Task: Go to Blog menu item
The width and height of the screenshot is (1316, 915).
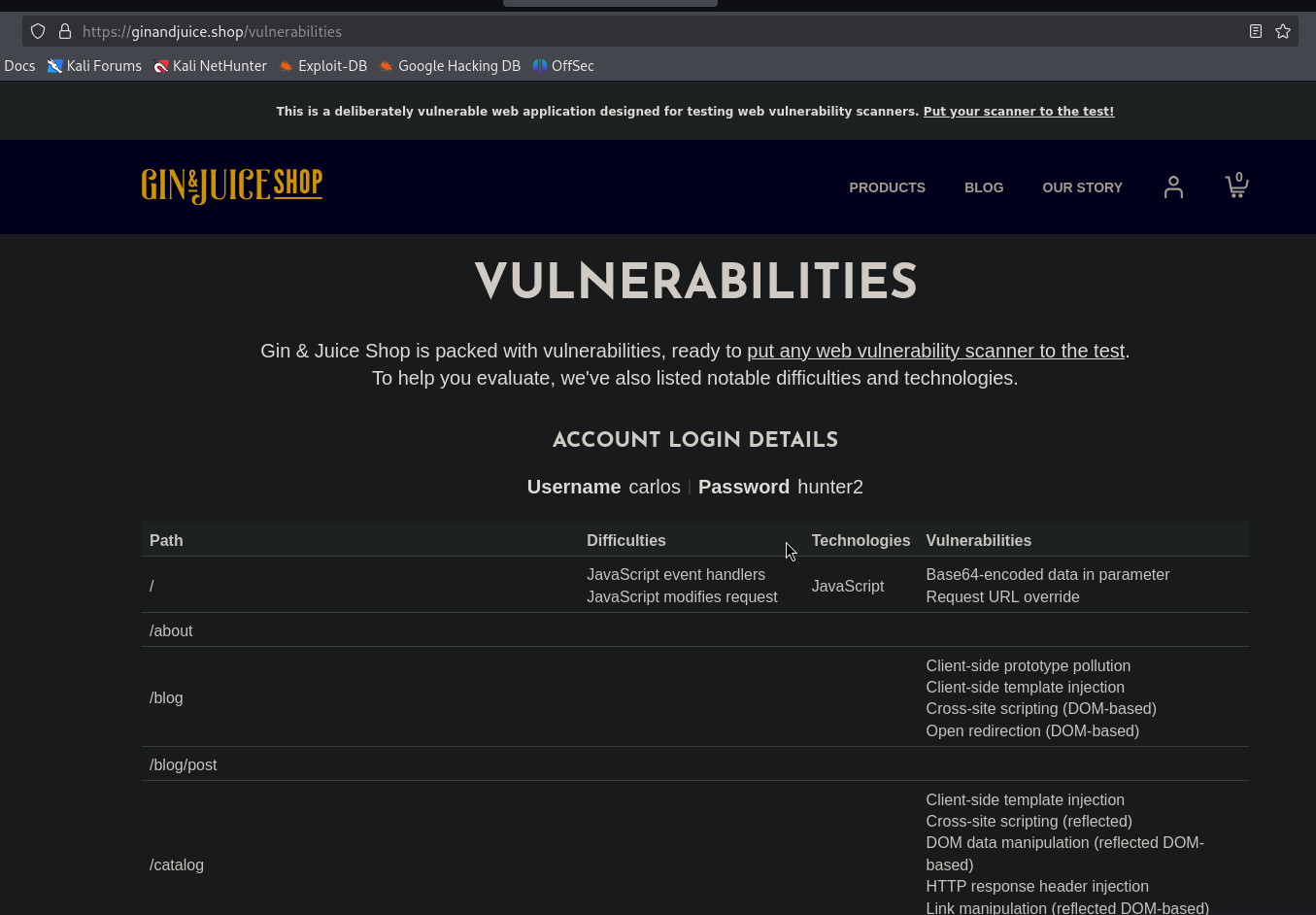Action: (x=983, y=187)
